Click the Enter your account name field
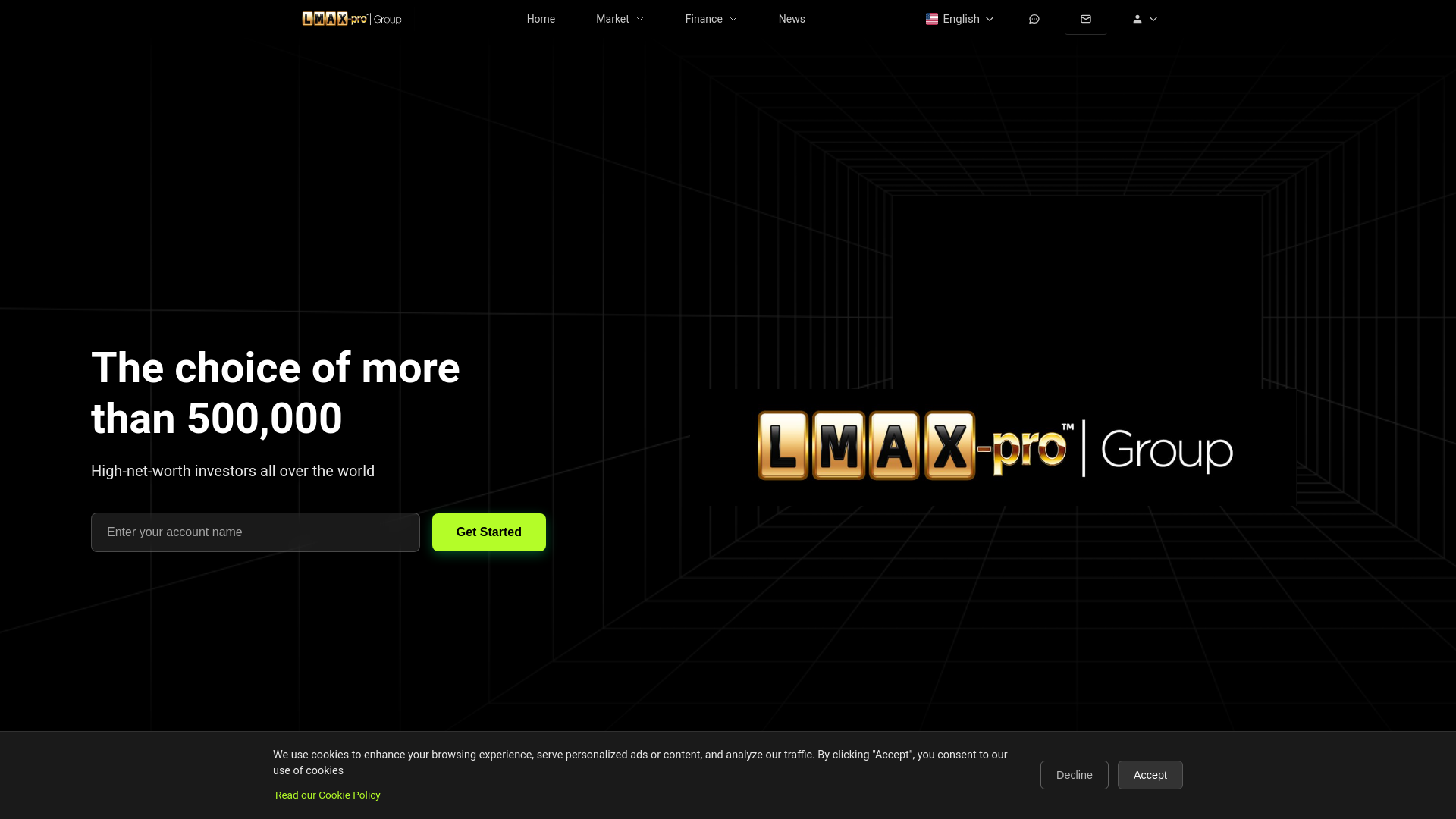The height and width of the screenshot is (819, 1456). pos(256,532)
